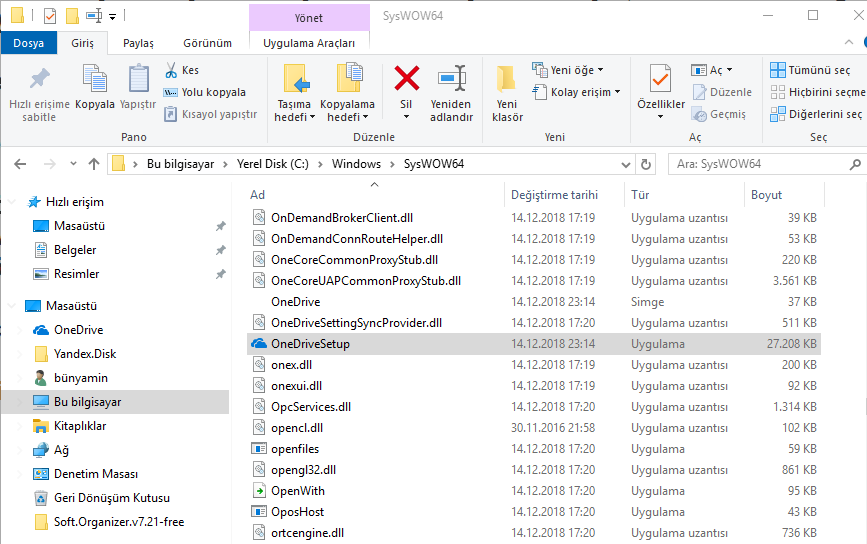
Task: Click the search magnifier icon
Action: (855, 164)
